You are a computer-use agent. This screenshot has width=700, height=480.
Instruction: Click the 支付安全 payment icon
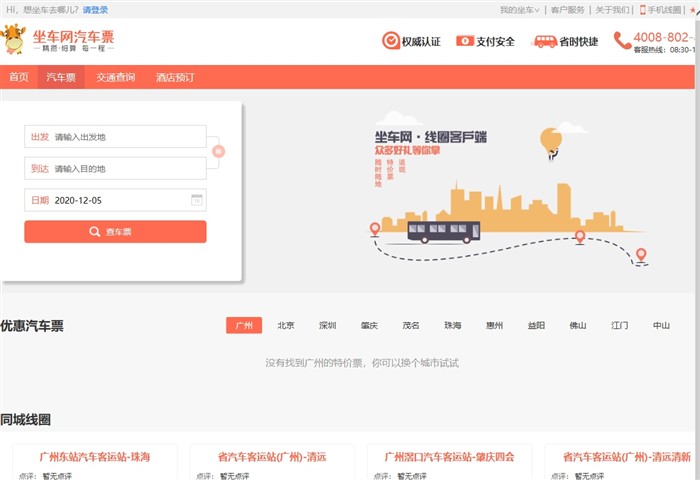464,41
